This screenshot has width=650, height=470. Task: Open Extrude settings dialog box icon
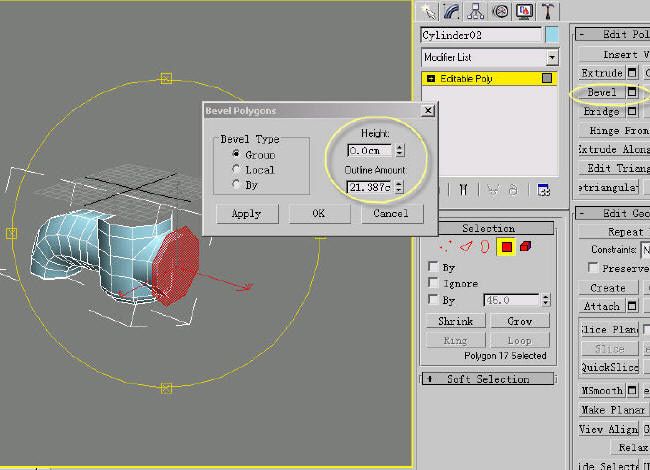tap(632, 73)
